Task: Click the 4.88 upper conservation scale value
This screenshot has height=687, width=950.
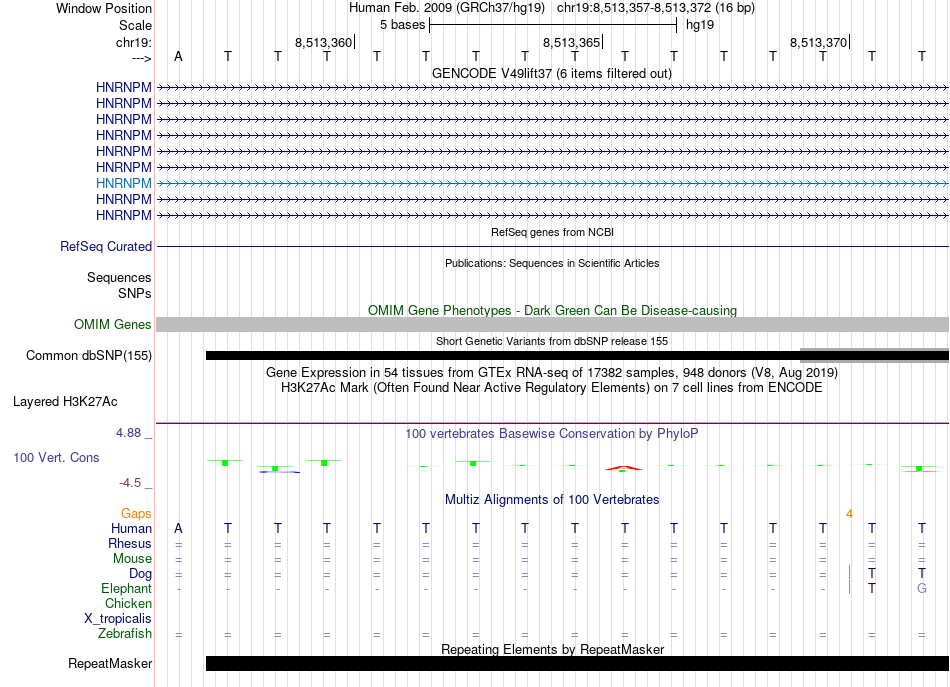Action: click(x=128, y=433)
